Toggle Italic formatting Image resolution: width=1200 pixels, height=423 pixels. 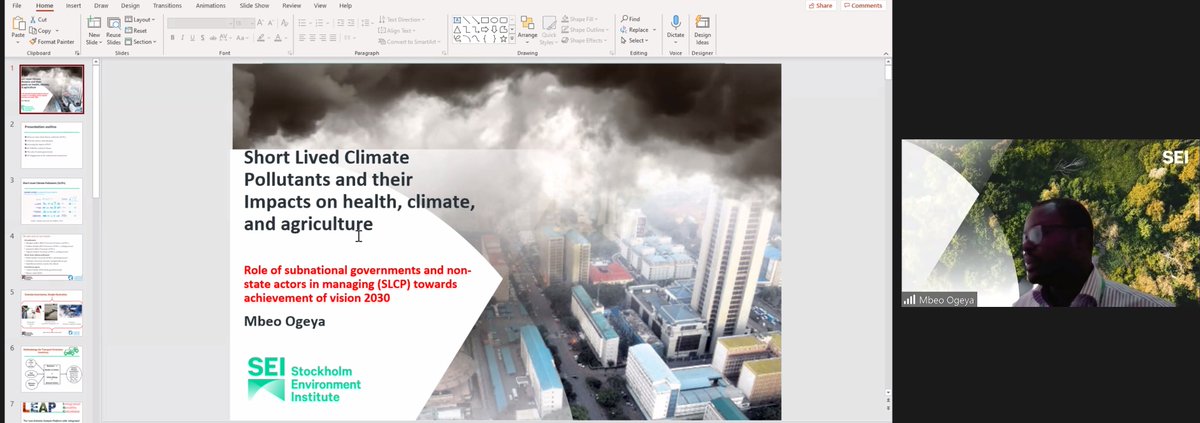(182, 38)
